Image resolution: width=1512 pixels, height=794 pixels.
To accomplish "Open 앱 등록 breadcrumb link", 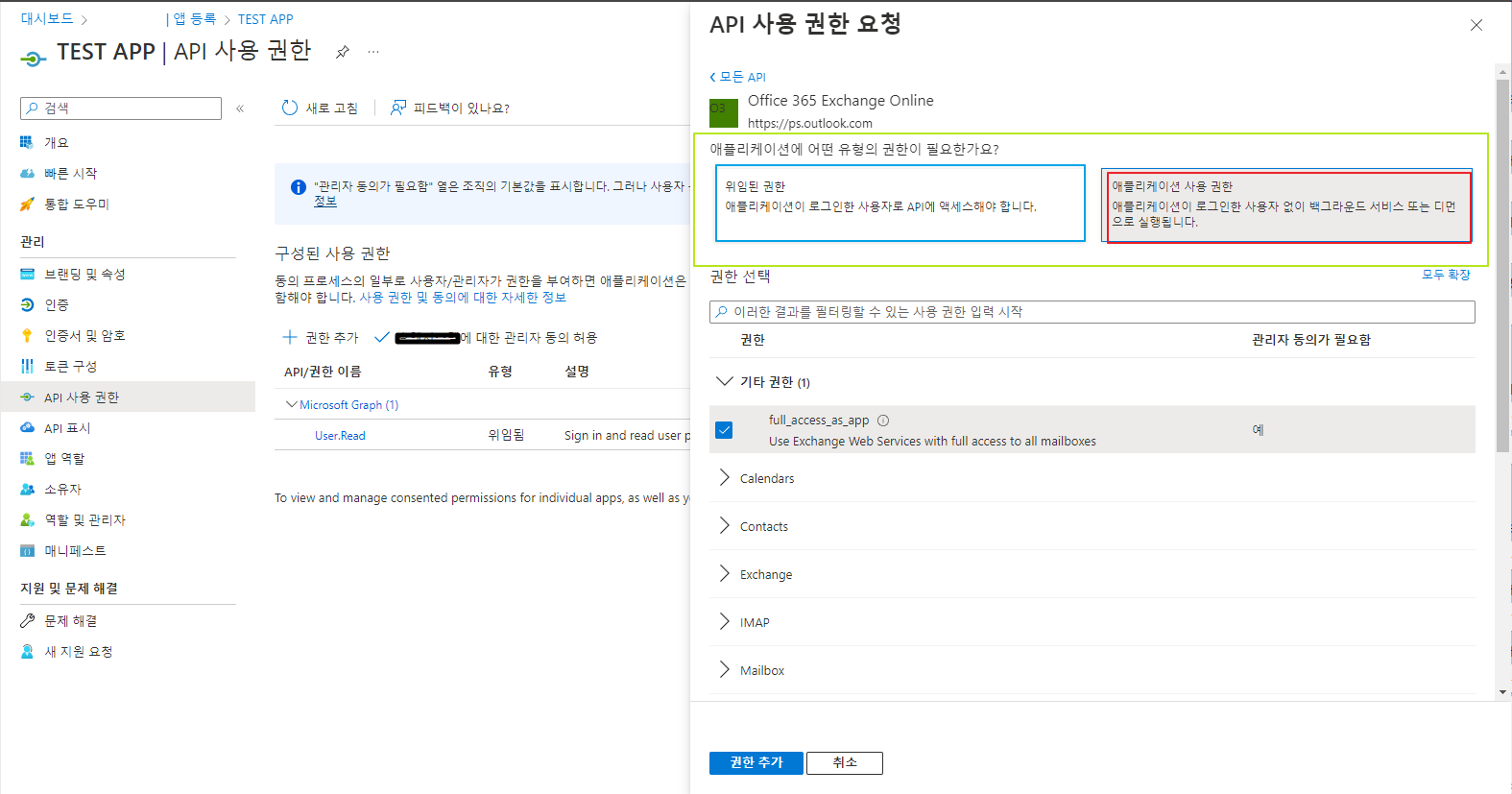I will (x=194, y=19).
